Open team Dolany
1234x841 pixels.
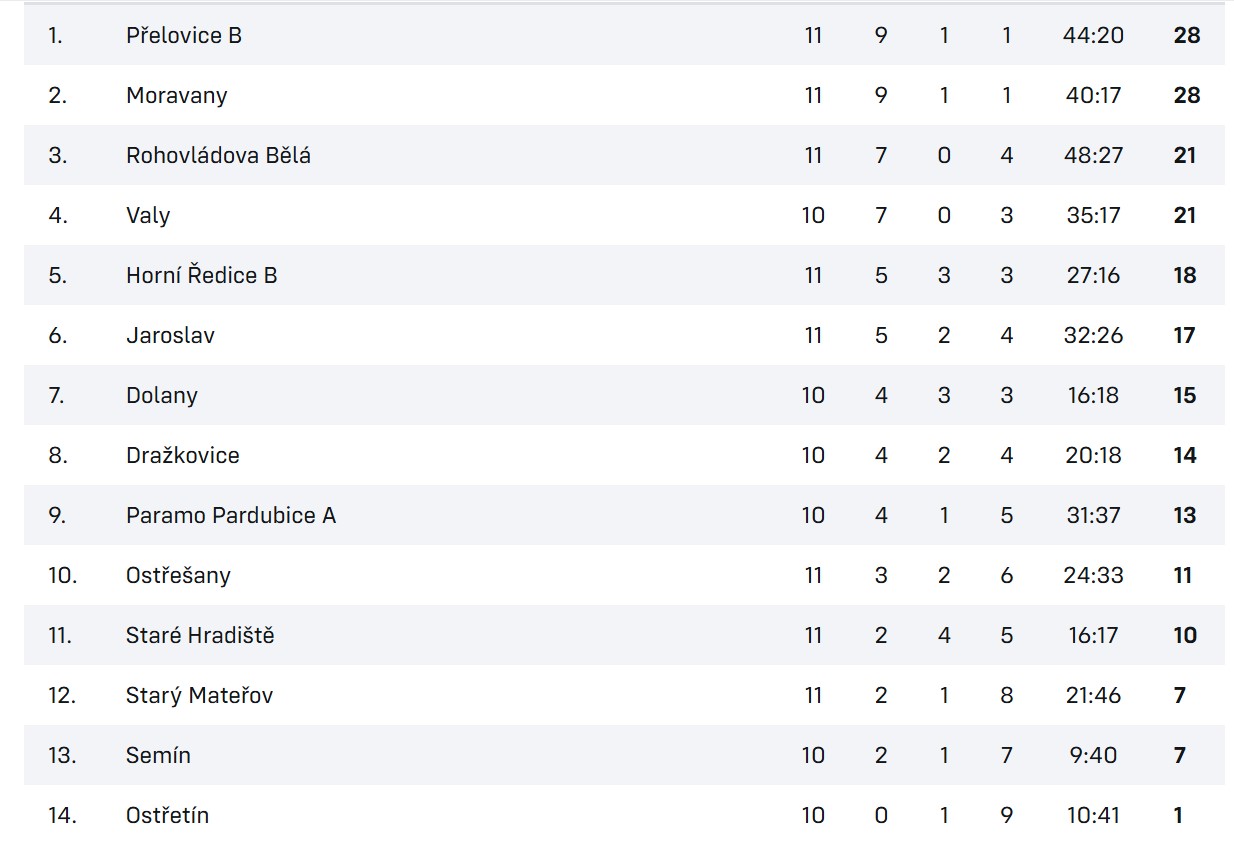pos(162,396)
